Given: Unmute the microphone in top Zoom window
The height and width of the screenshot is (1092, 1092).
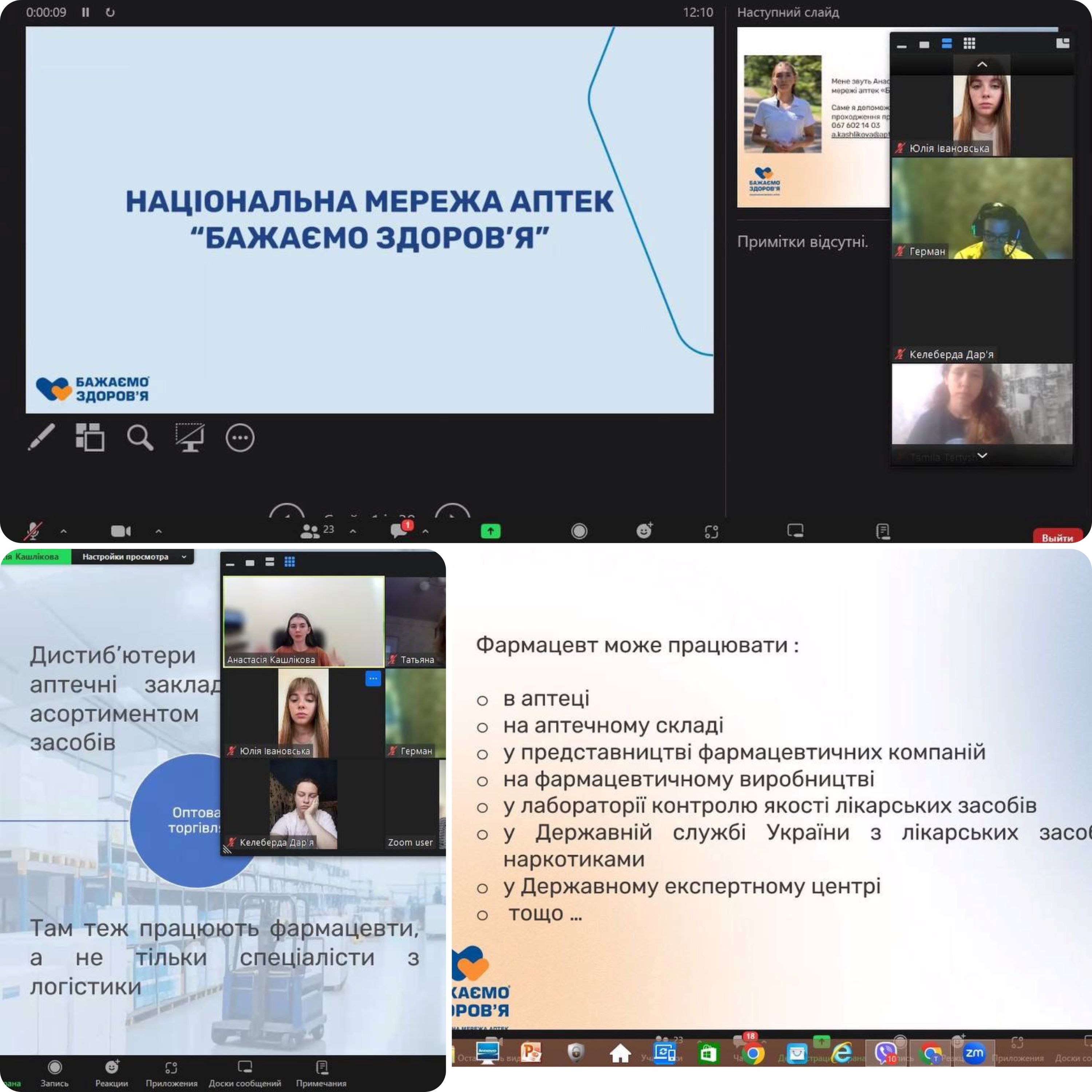Looking at the screenshot, I should click(x=33, y=531).
